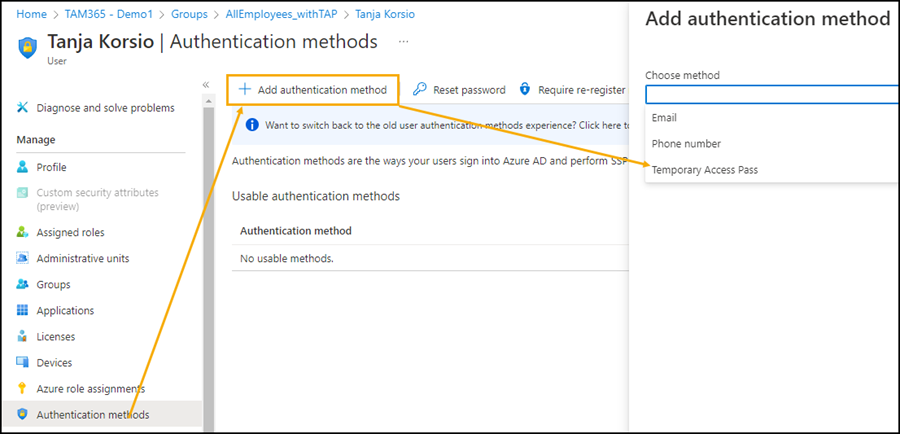This screenshot has height=434, width=900.
Task: Click the Authentication method column header
Action: [x=296, y=231]
